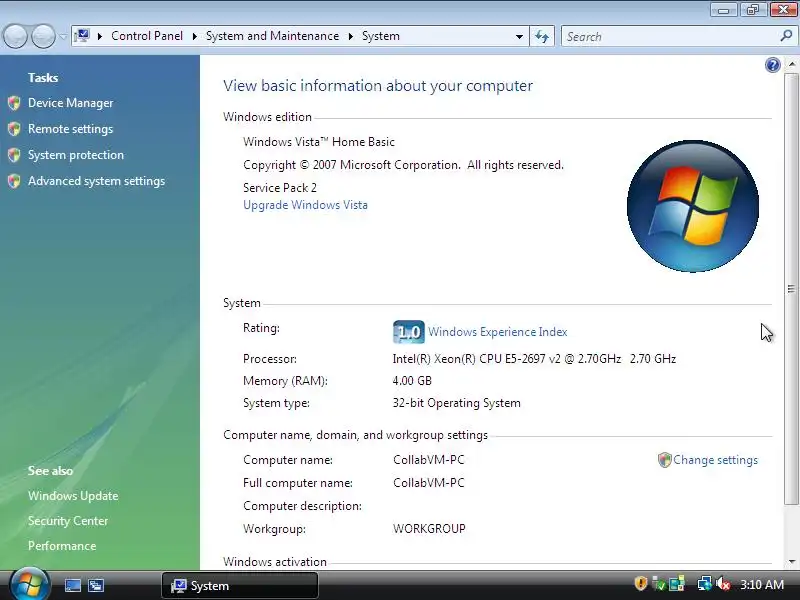Click the network connection tray icon
Viewport: 800px width, 600px height.
point(705,584)
